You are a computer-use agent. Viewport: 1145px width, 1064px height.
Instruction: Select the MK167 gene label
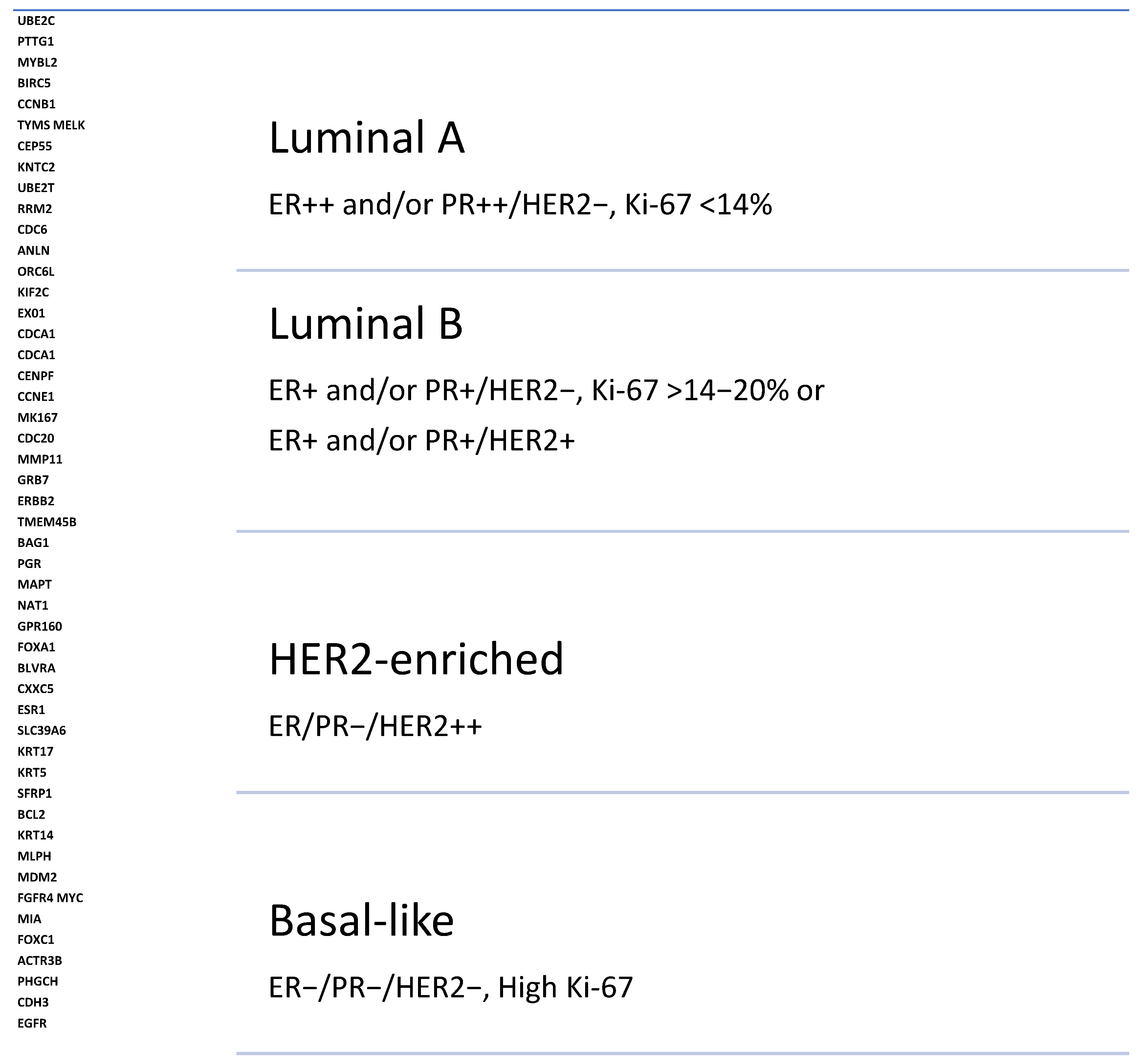tap(37, 417)
